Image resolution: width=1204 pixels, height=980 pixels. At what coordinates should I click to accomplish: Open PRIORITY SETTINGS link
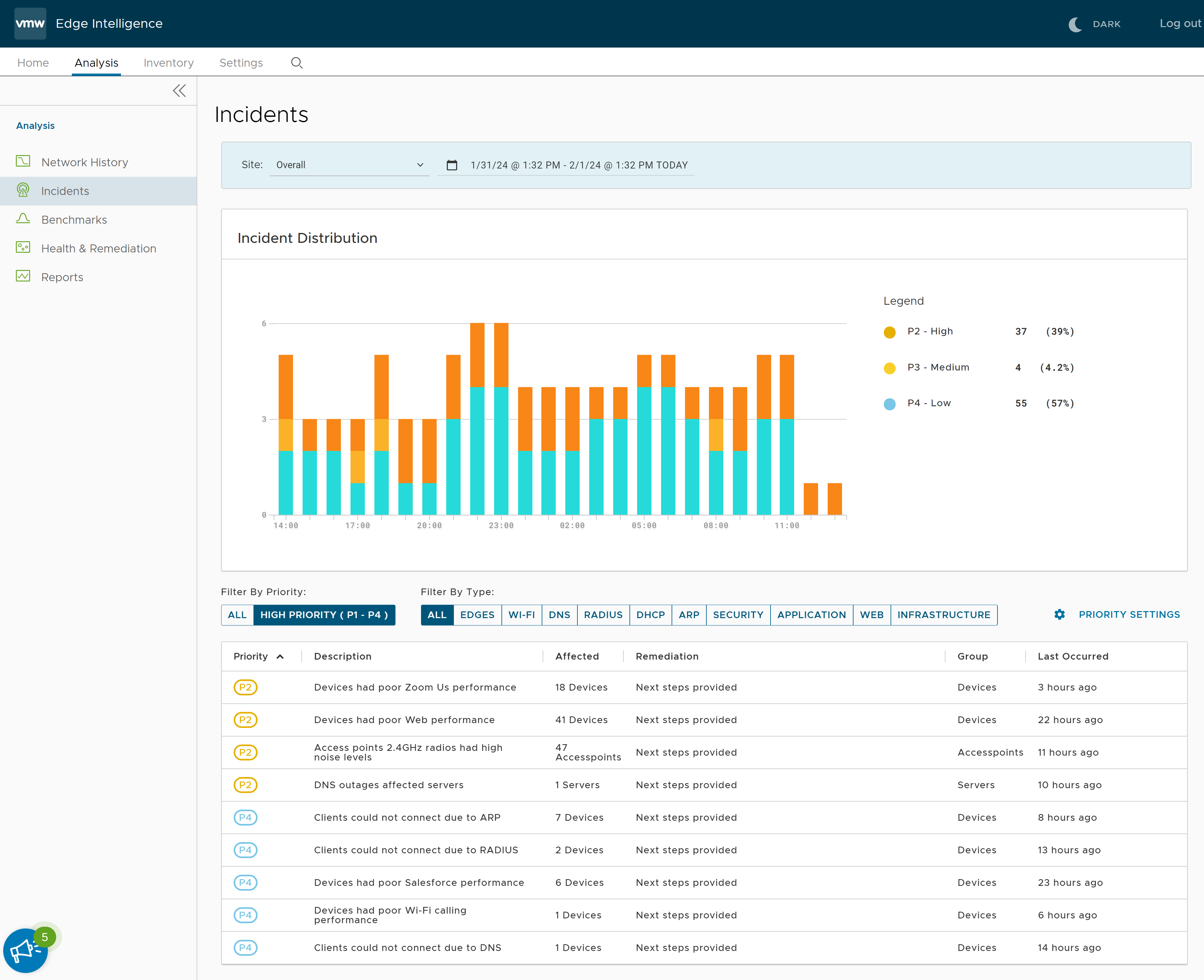(x=1129, y=614)
